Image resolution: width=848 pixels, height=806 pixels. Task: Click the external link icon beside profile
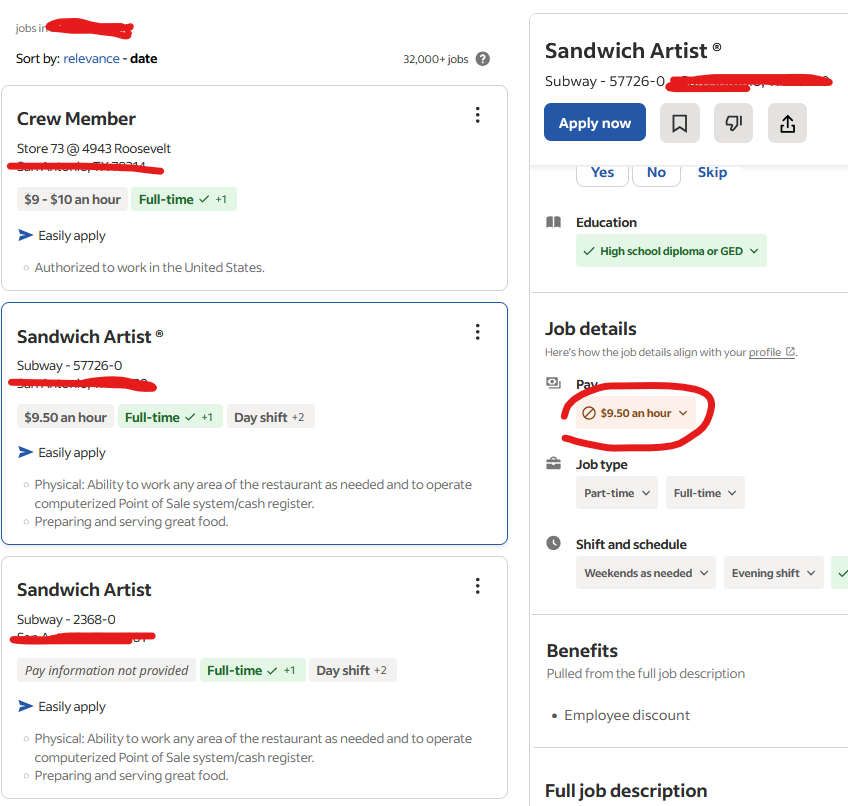pos(790,352)
